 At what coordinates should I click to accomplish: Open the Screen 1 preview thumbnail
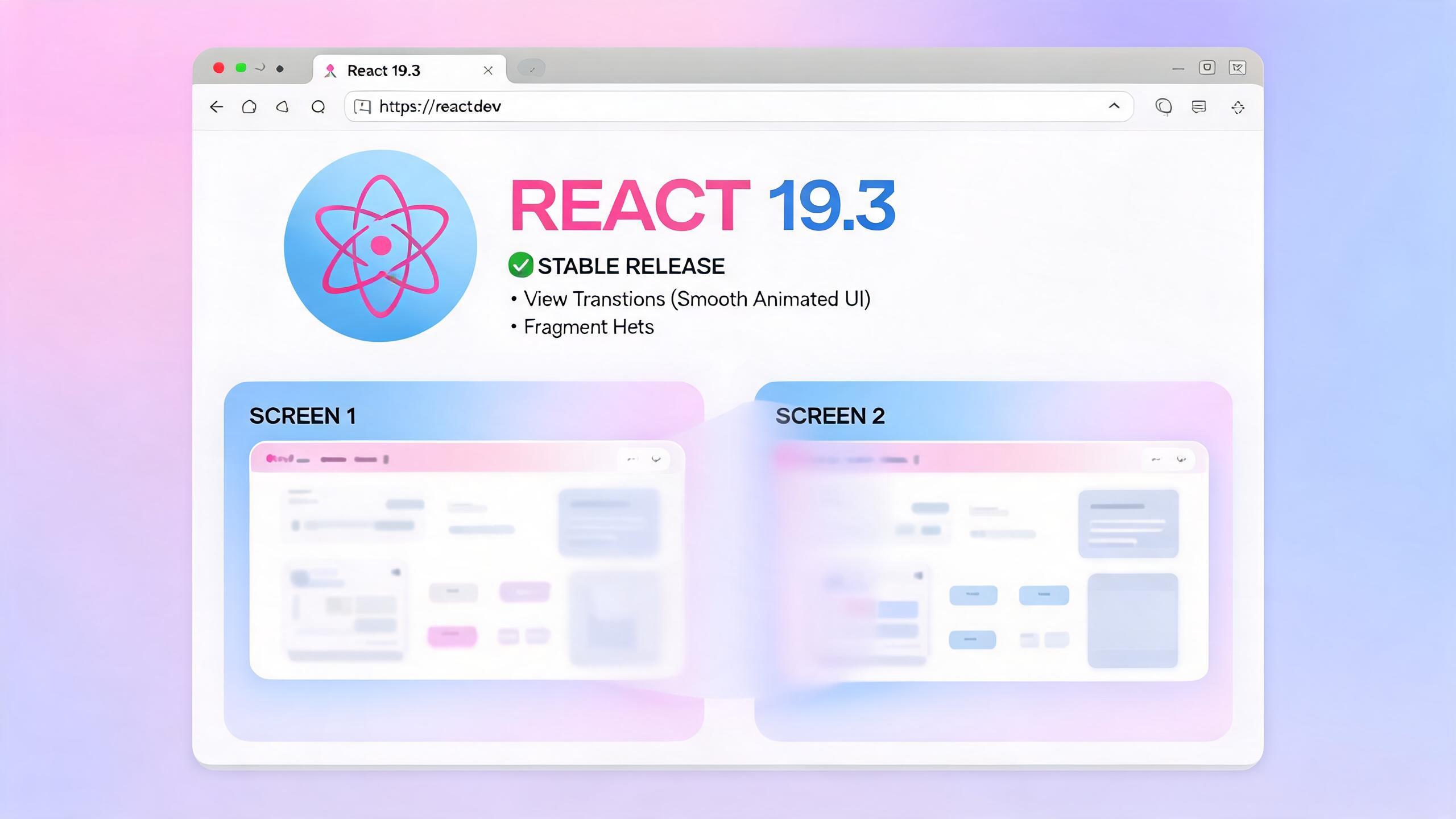(467, 560)
